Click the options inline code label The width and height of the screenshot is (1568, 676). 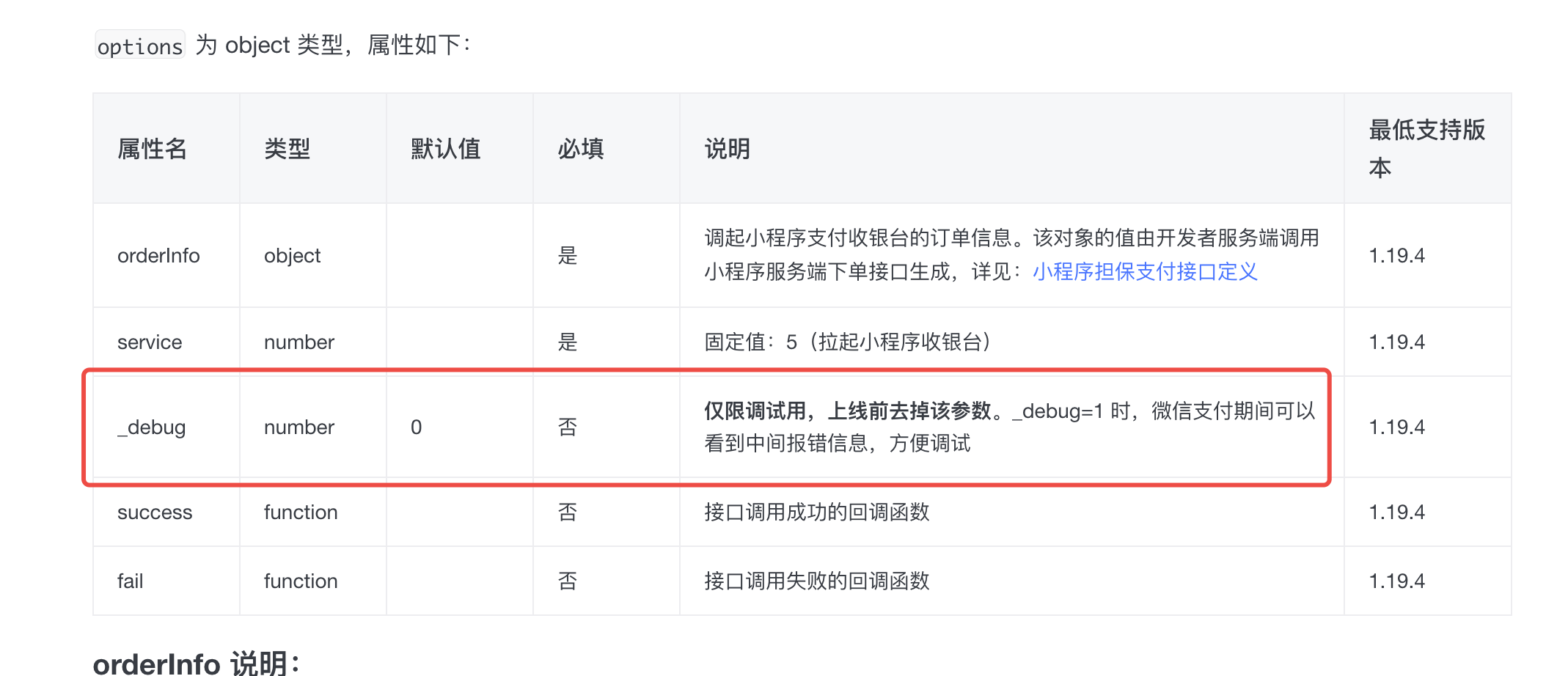(139, 46)
